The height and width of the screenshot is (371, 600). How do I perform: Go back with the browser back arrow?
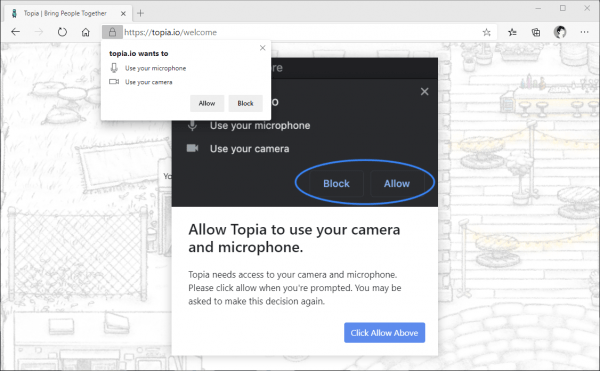[x=15, y=32]
